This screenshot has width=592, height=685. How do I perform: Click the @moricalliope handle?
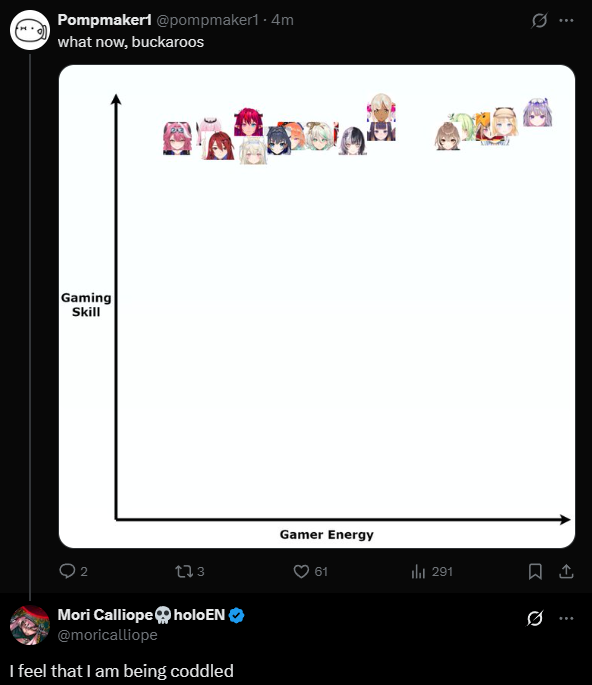click(x=107, y=635)
